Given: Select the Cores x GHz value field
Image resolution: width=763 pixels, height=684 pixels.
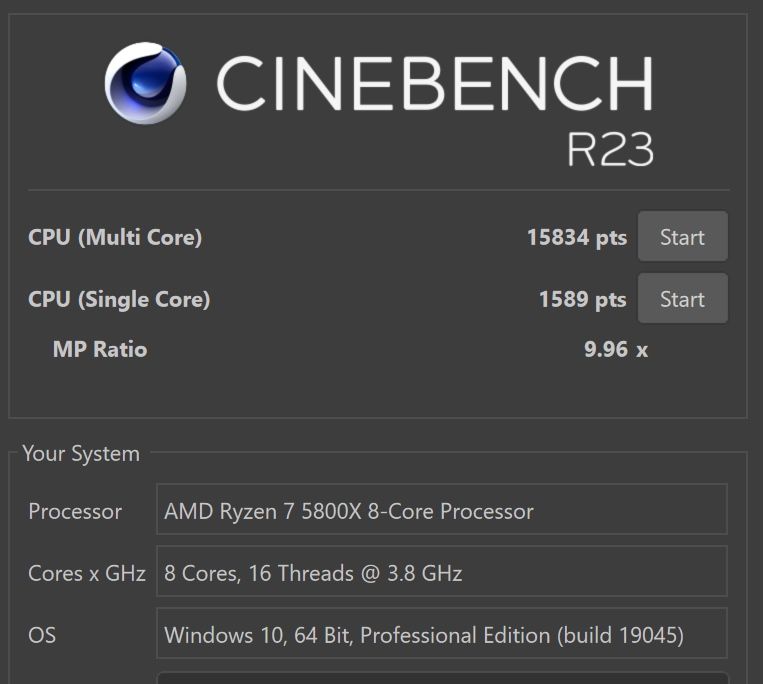Looking at the screenshot, I should tap(441, 573).
